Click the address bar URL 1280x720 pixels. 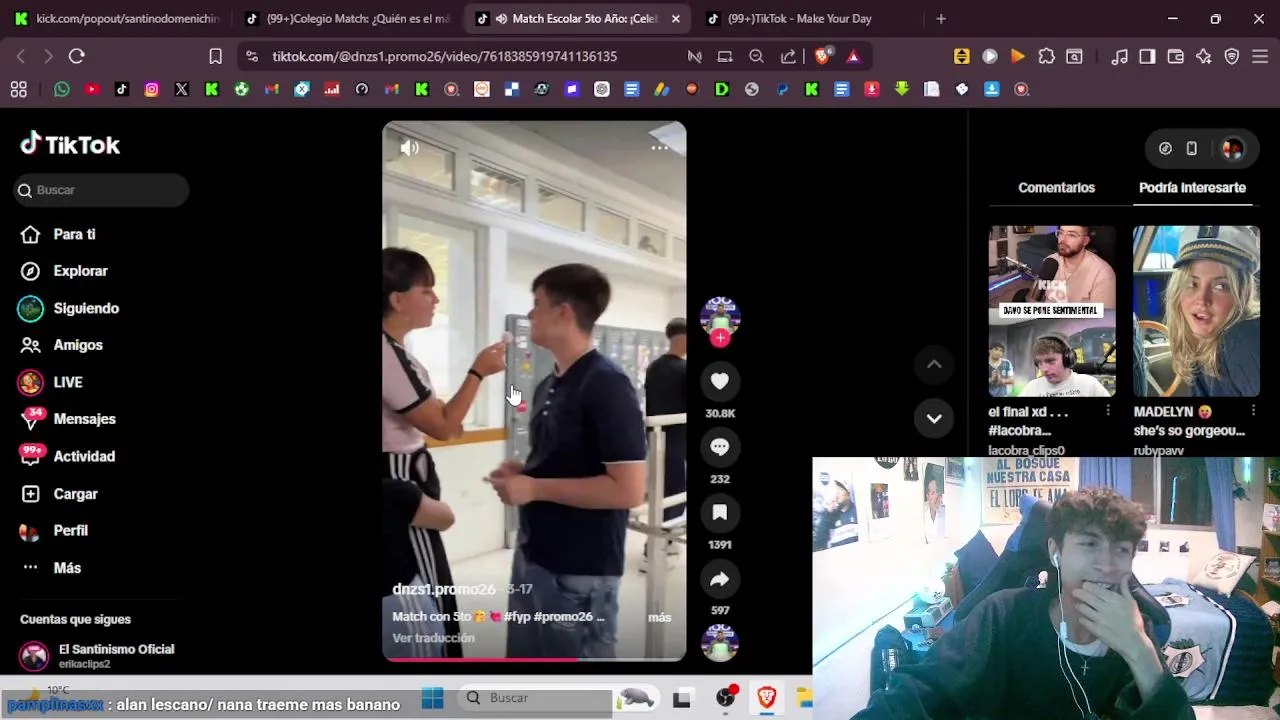[x=445, y=56]
